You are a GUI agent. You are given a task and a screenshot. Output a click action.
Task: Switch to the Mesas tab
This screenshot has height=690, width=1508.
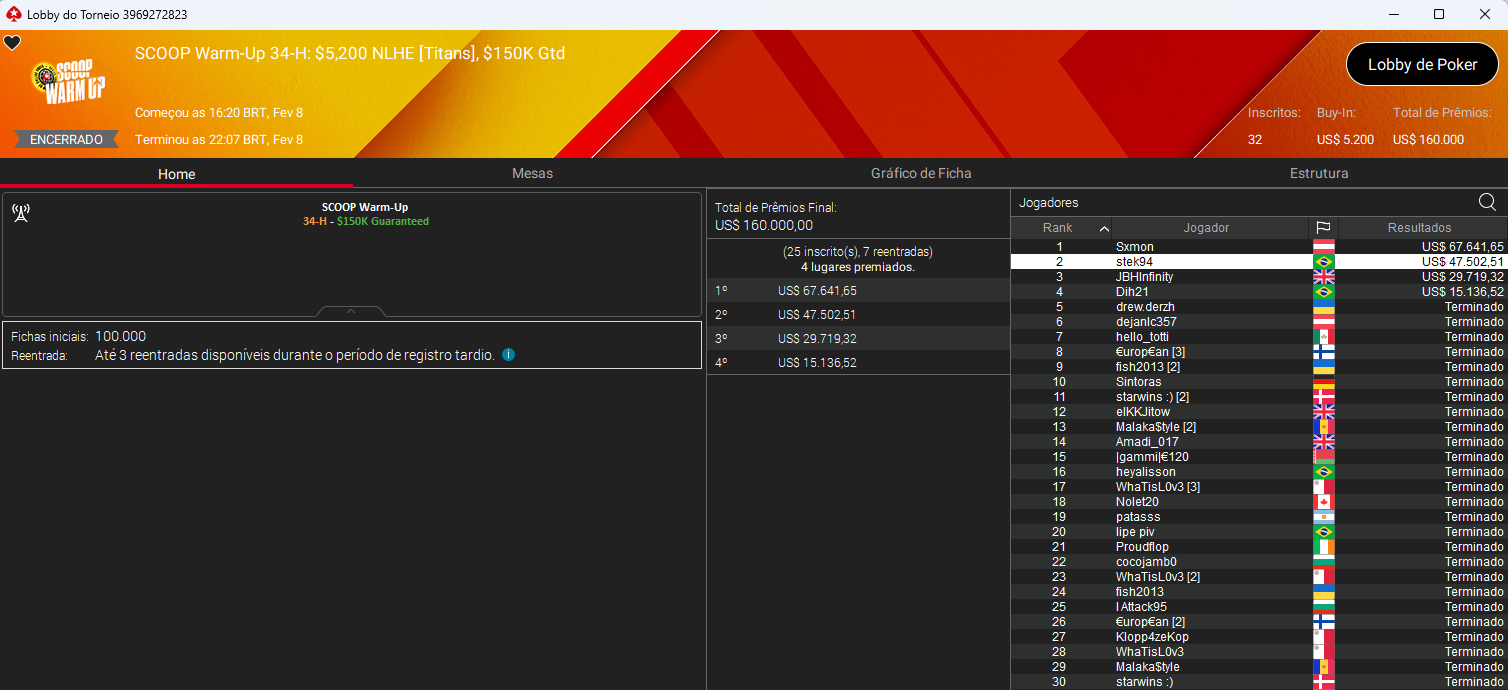click(532, 173)
